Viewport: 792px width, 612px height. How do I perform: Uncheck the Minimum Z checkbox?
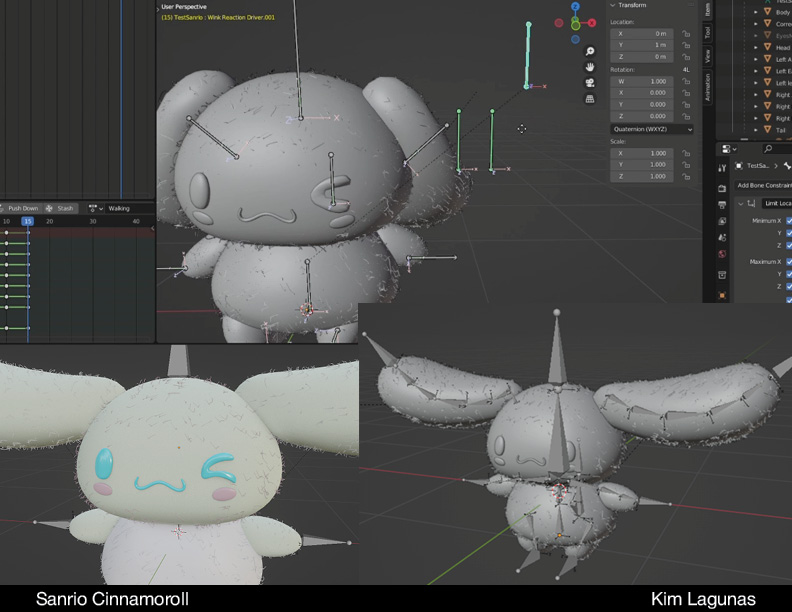click(x=789, y=245)
